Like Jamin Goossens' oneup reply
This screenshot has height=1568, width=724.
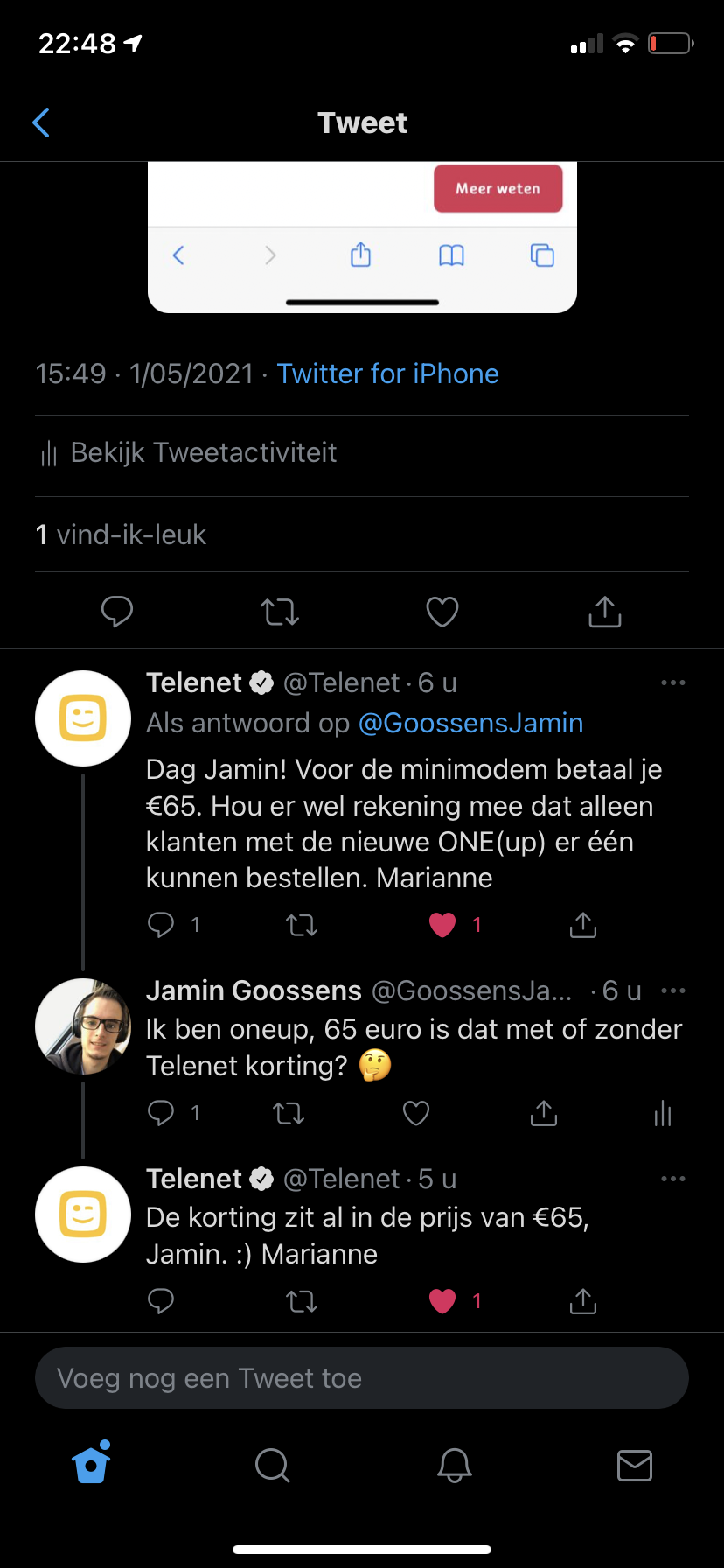(416, 1113)
